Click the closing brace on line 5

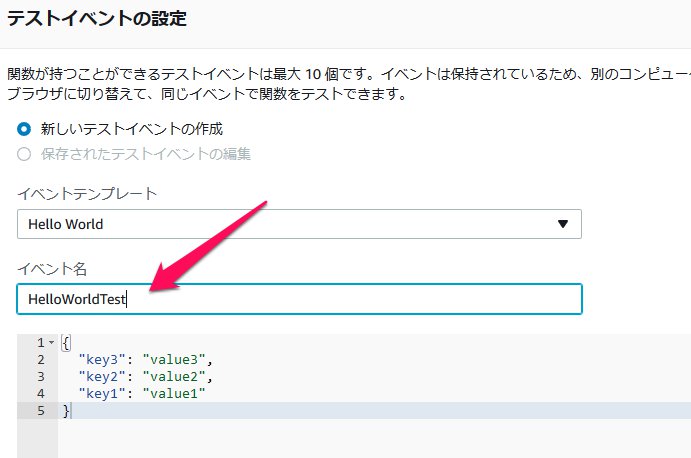point(66,411)
